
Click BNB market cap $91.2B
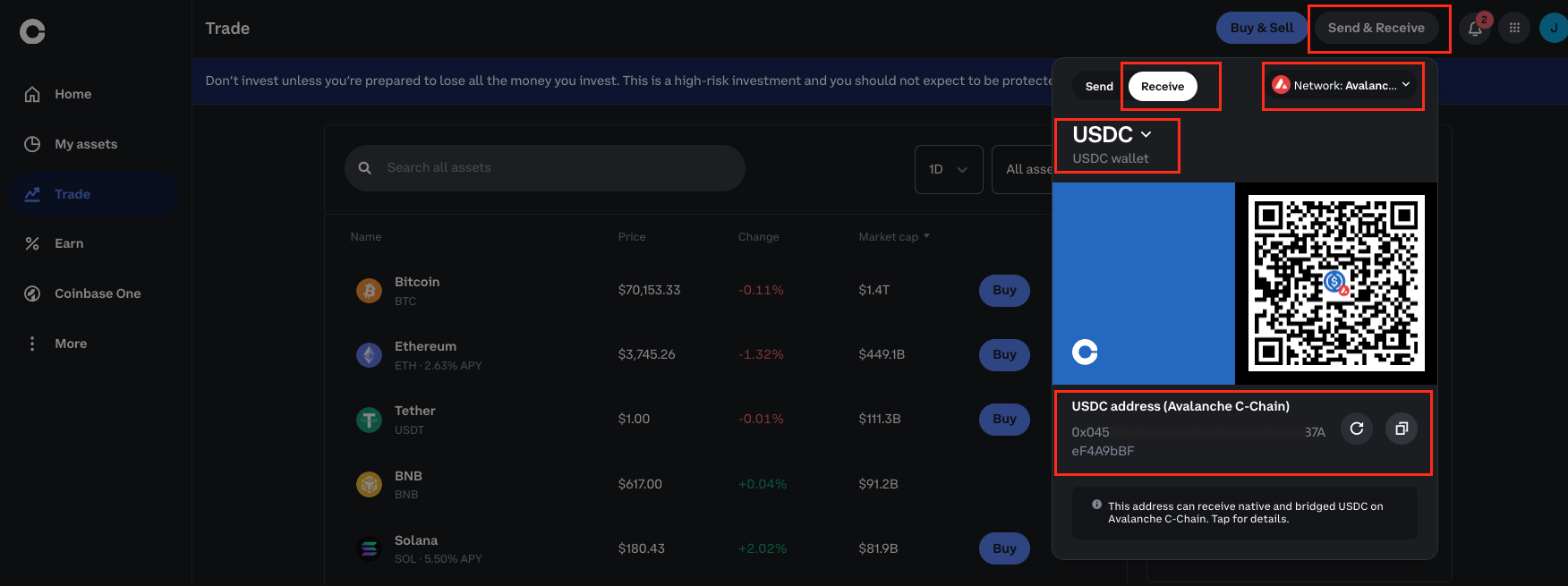coord(878,484)
